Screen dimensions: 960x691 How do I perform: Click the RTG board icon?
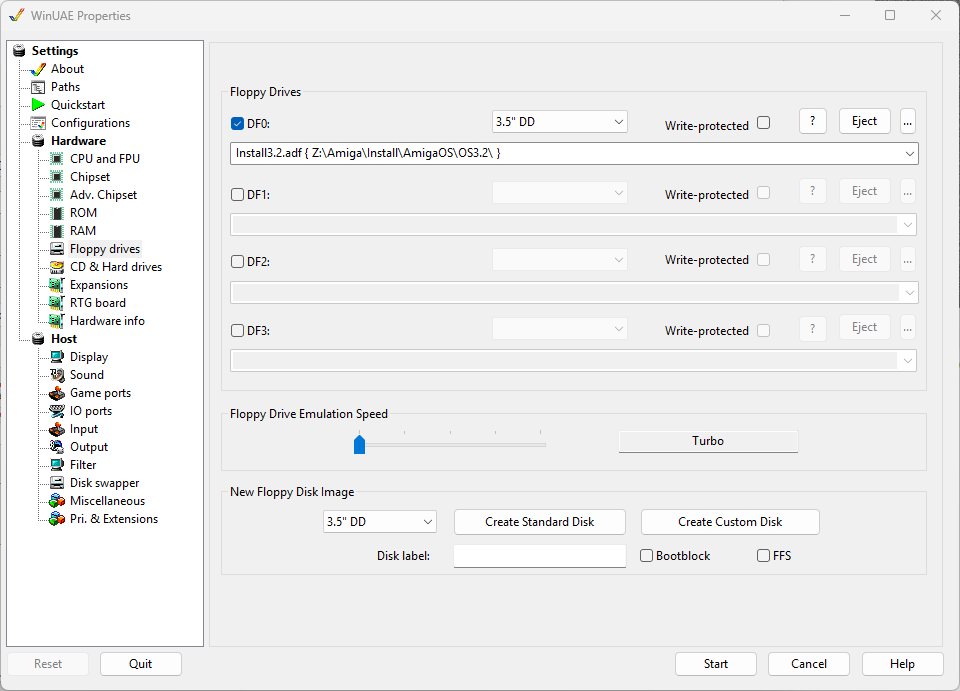[x=57, y=303]
